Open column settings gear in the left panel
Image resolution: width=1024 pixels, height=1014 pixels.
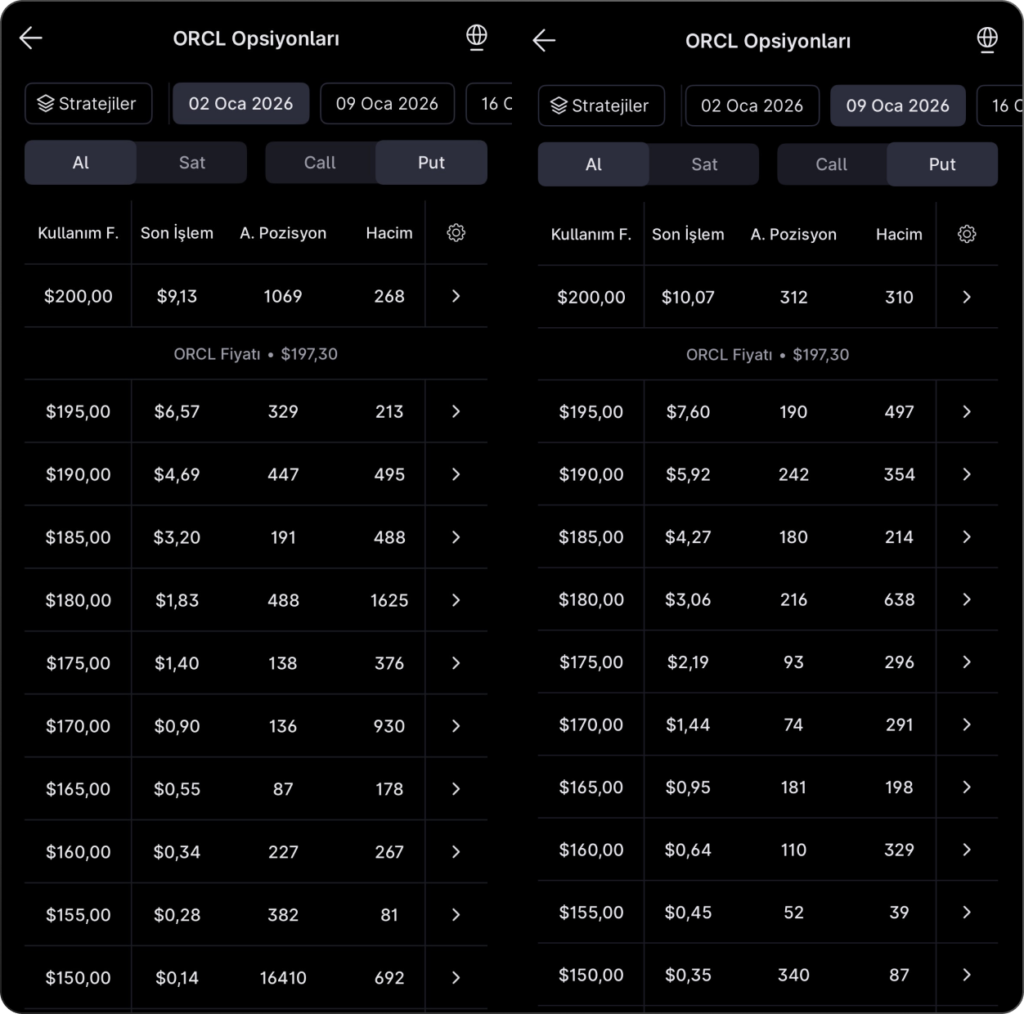pyautogui.click(x=456, y=233)
